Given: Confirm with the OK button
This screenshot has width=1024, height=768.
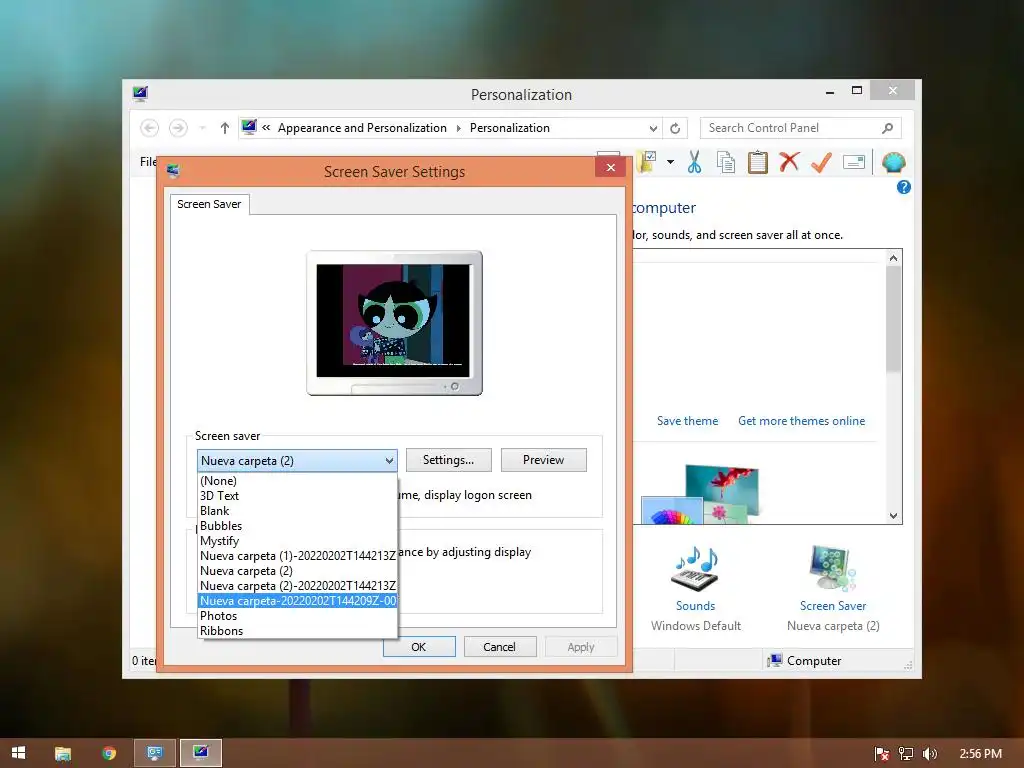Looking at the screenshot, I should (x=419, y=647).
